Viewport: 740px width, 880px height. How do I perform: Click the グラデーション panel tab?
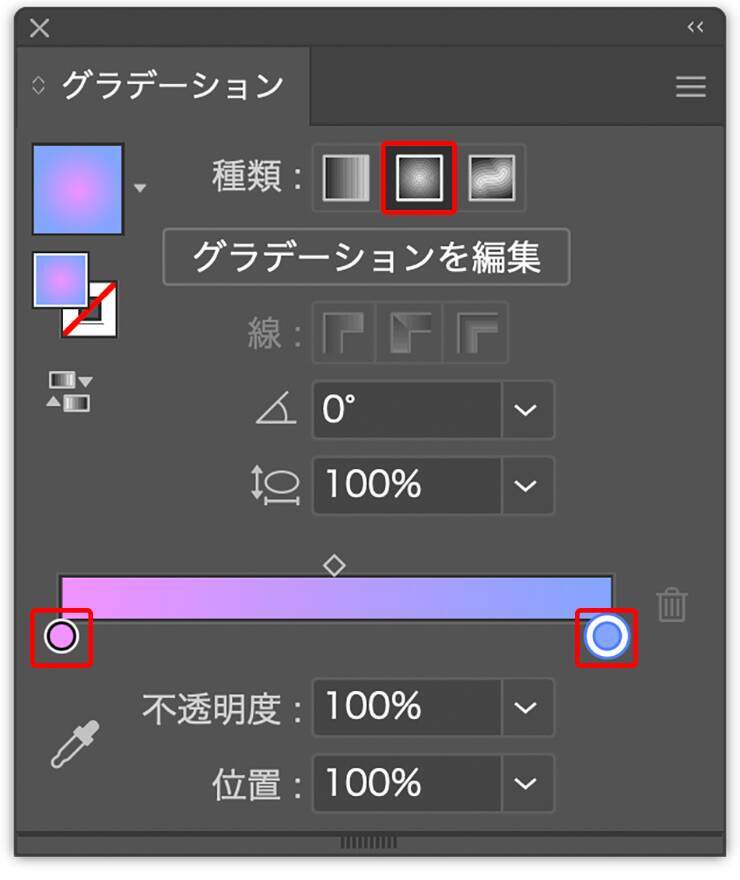click(x=170, y=86)
